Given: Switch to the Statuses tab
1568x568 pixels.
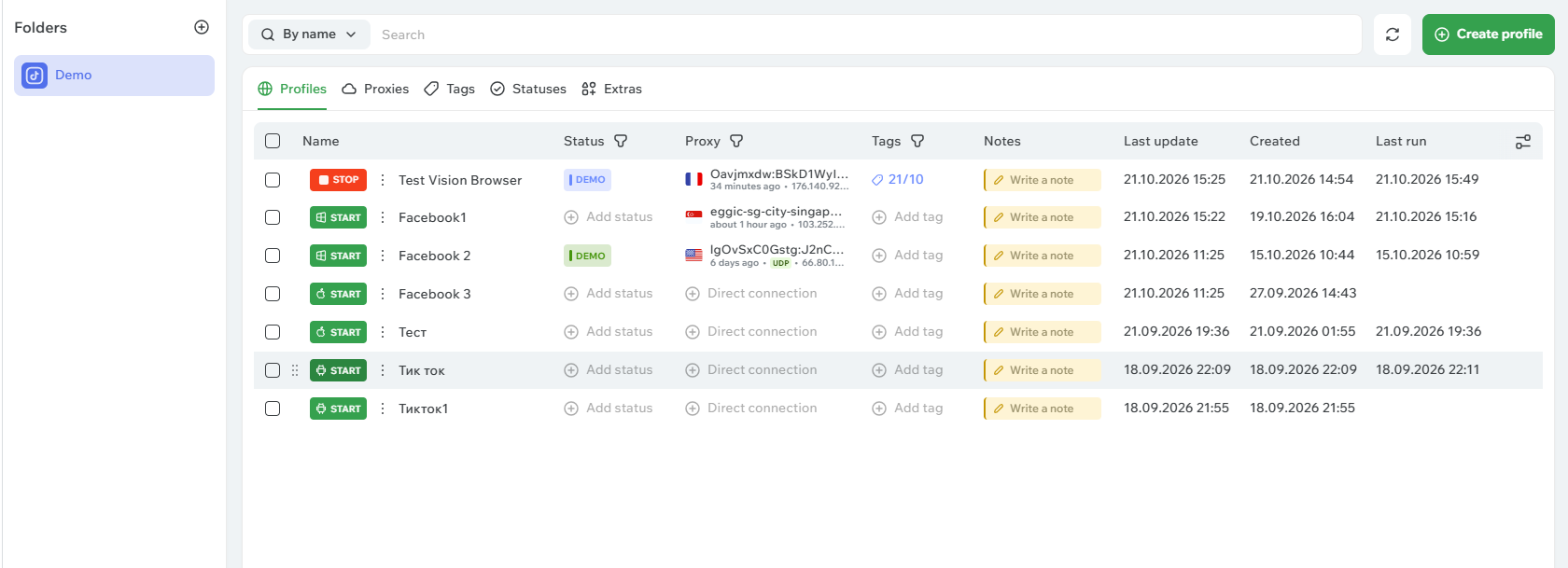Looking at the screenshot, I should [x=528, y=89].
